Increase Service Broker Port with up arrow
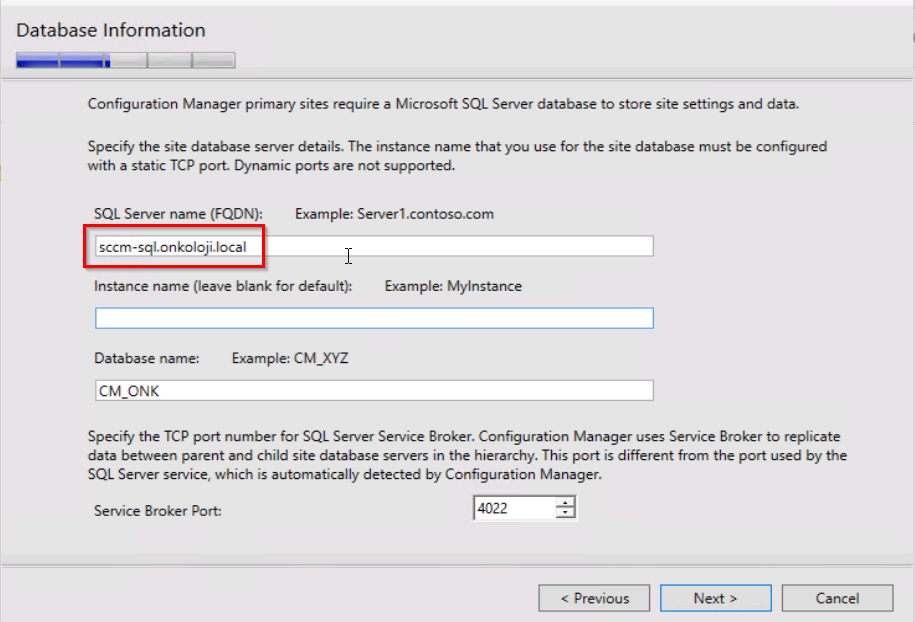Screen dimensions: 915x622 tap(565, 502)
